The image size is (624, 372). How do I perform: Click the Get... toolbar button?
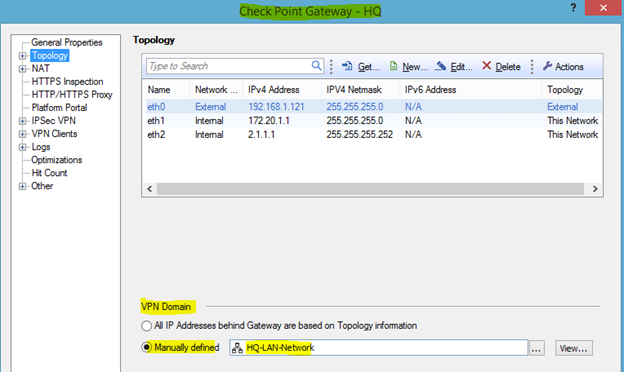point(361,66)
